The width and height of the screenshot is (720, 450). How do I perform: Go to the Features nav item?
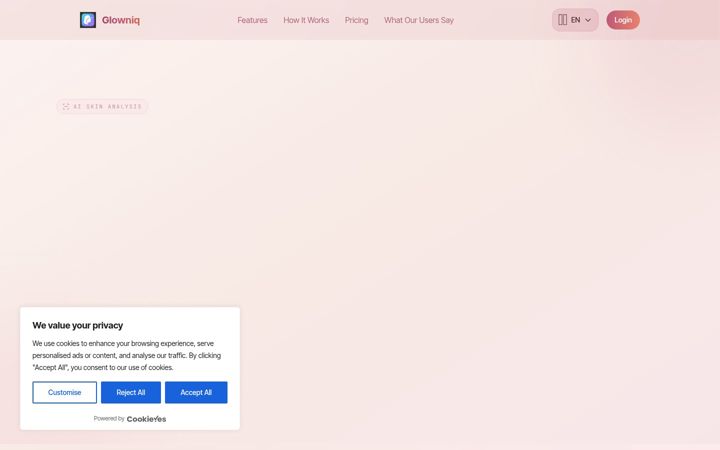tap(252, 20)
